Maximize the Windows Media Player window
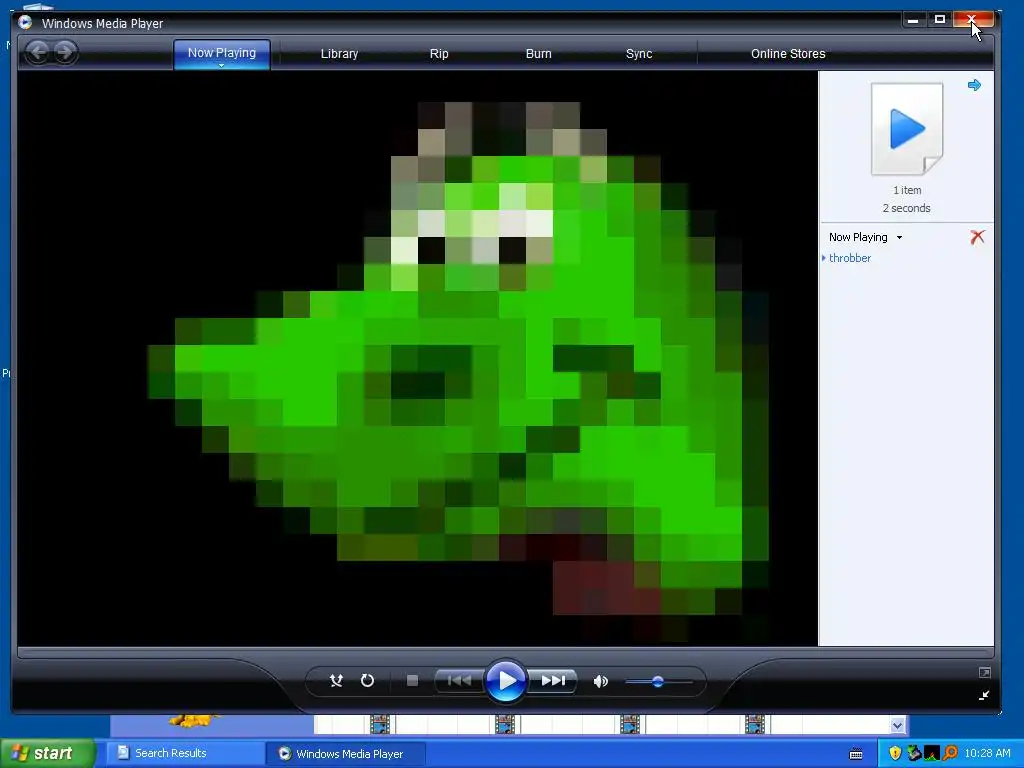The width and height of the screenshot is (1024, 768). pyautogui.click(x=940, y=20)
